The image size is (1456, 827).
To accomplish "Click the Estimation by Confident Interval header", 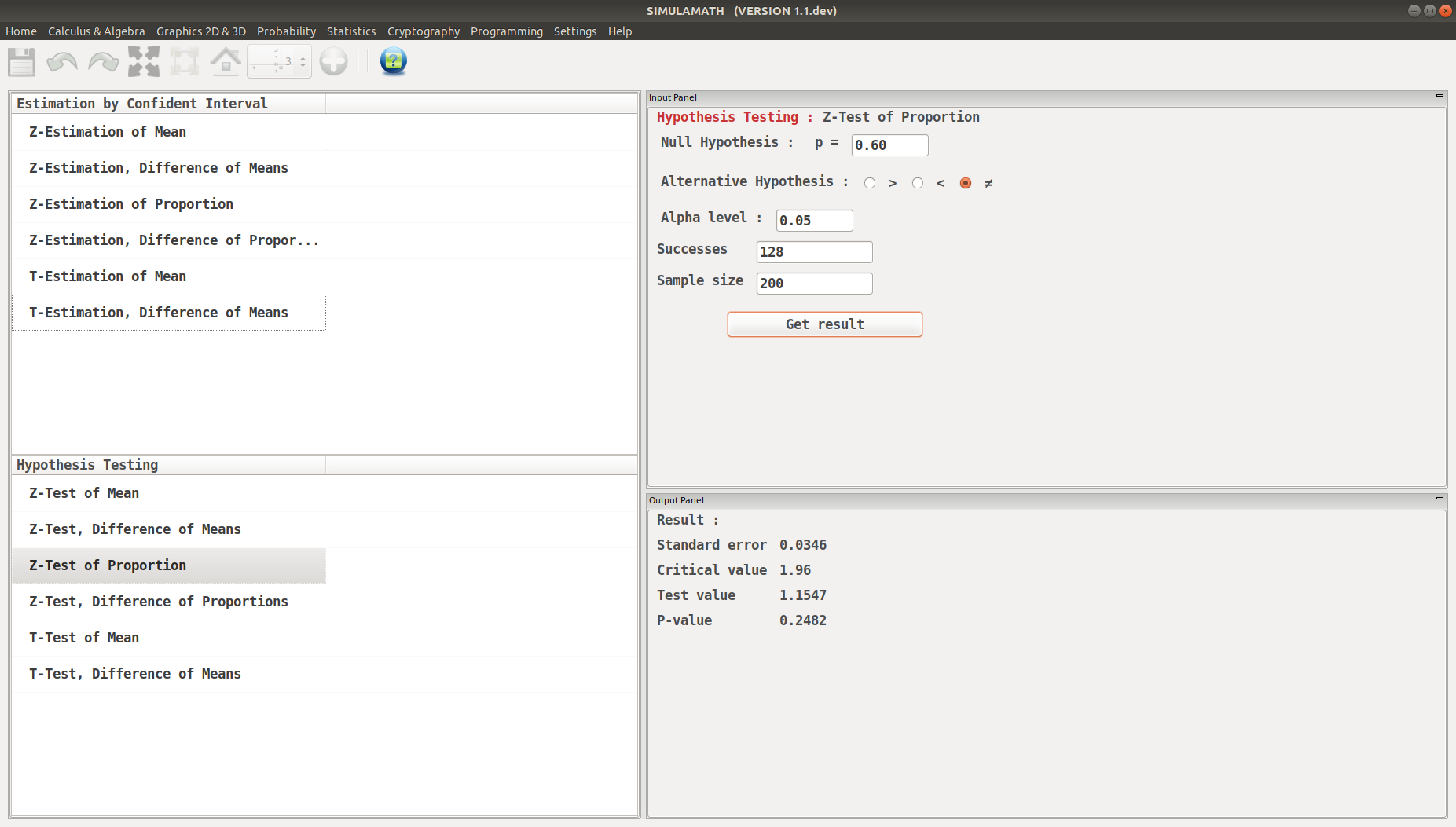I will click(x=168, y=104).
